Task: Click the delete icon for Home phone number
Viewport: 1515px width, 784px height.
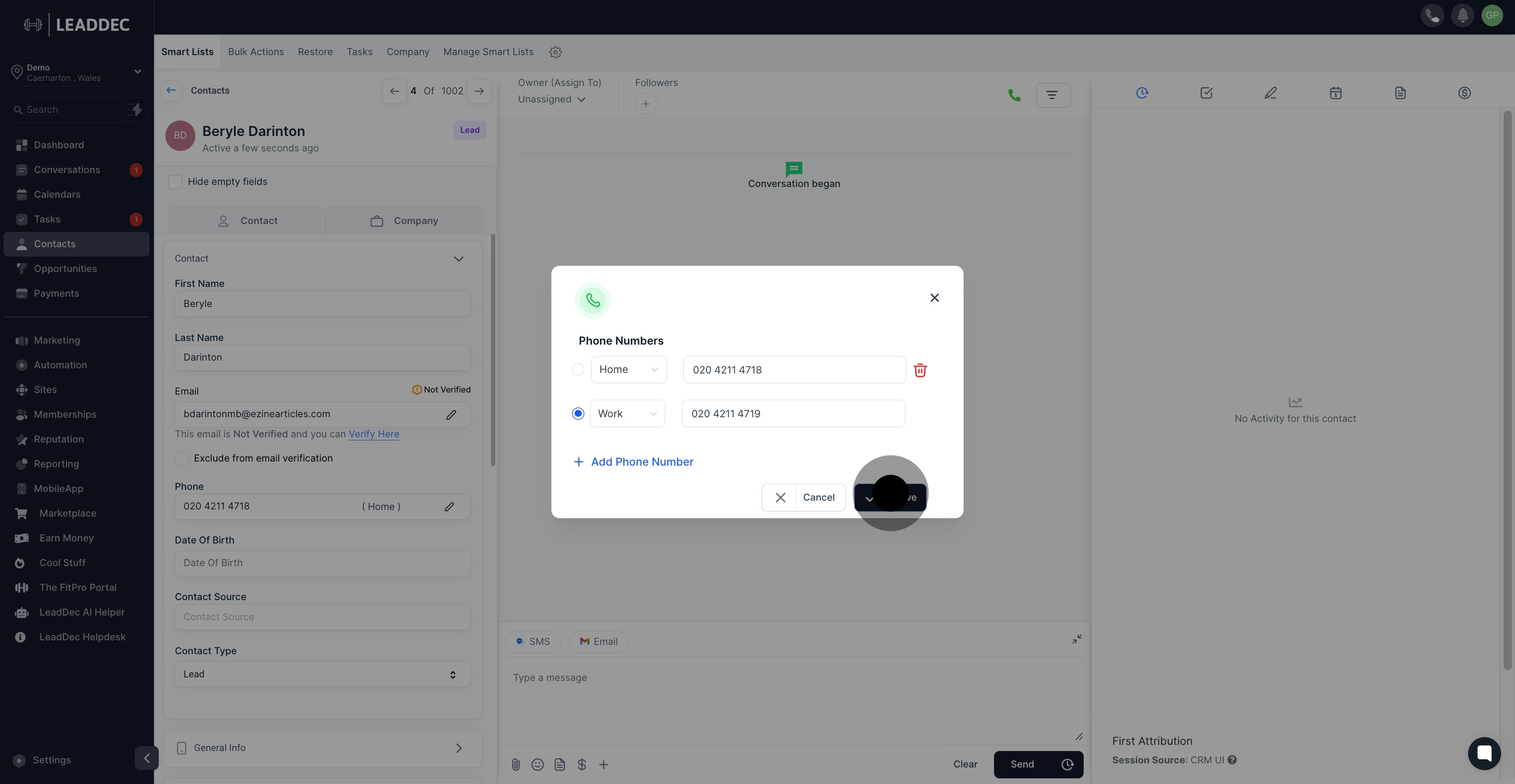Action: tap(920, 370)
